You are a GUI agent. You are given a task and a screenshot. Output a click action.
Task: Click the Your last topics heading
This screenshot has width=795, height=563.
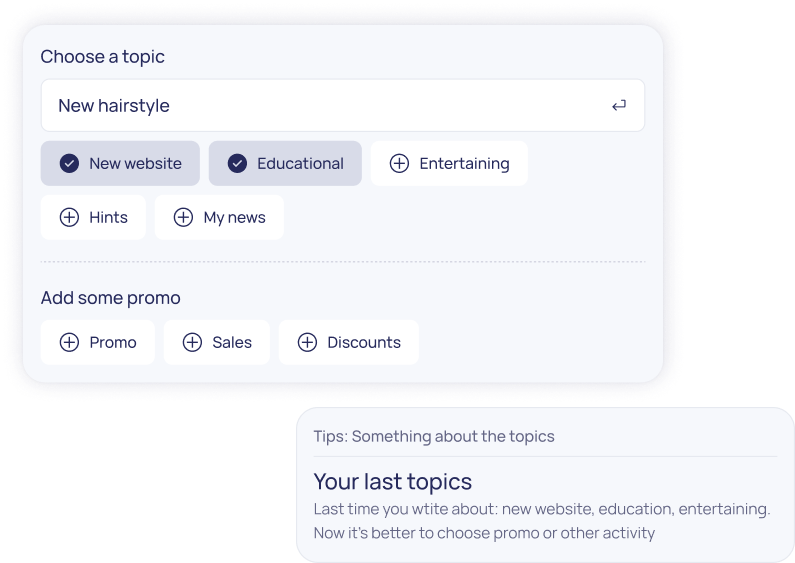pos(393,482)
